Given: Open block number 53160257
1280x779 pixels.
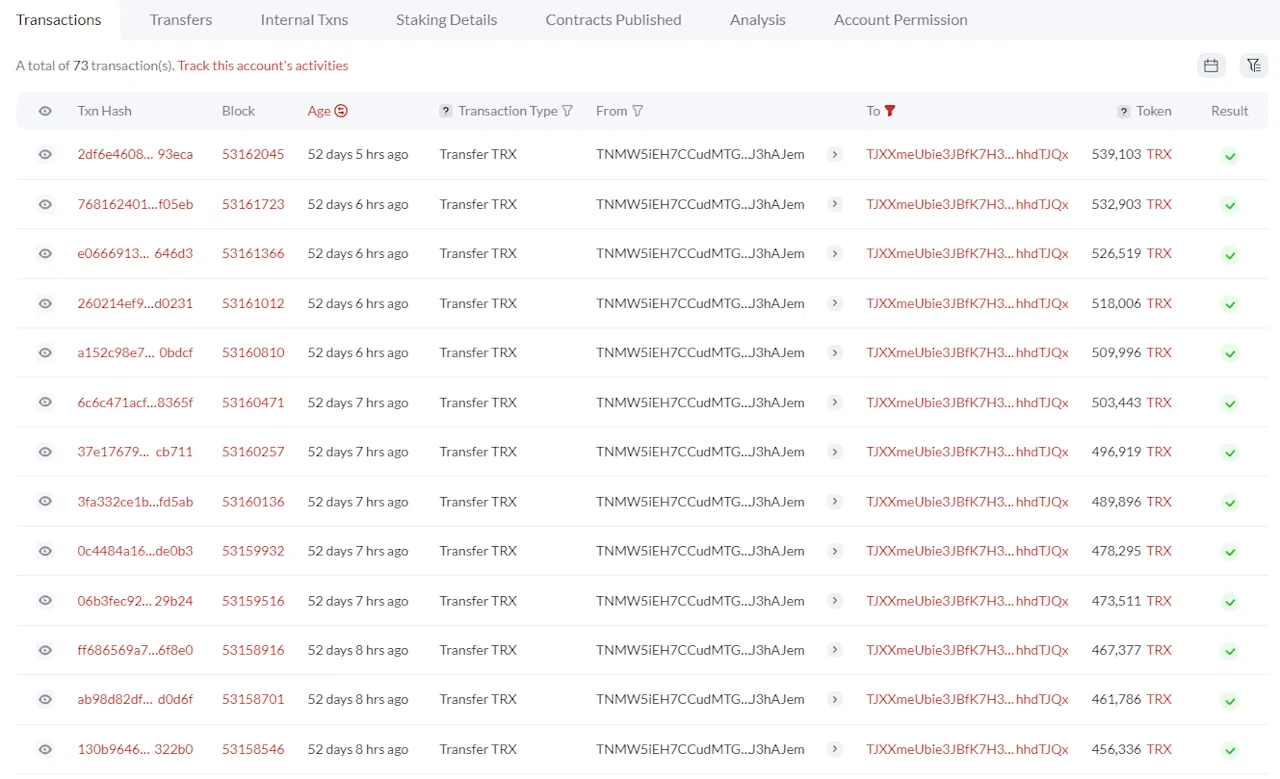Looking at the screenshot, I should tap(253, 451).
